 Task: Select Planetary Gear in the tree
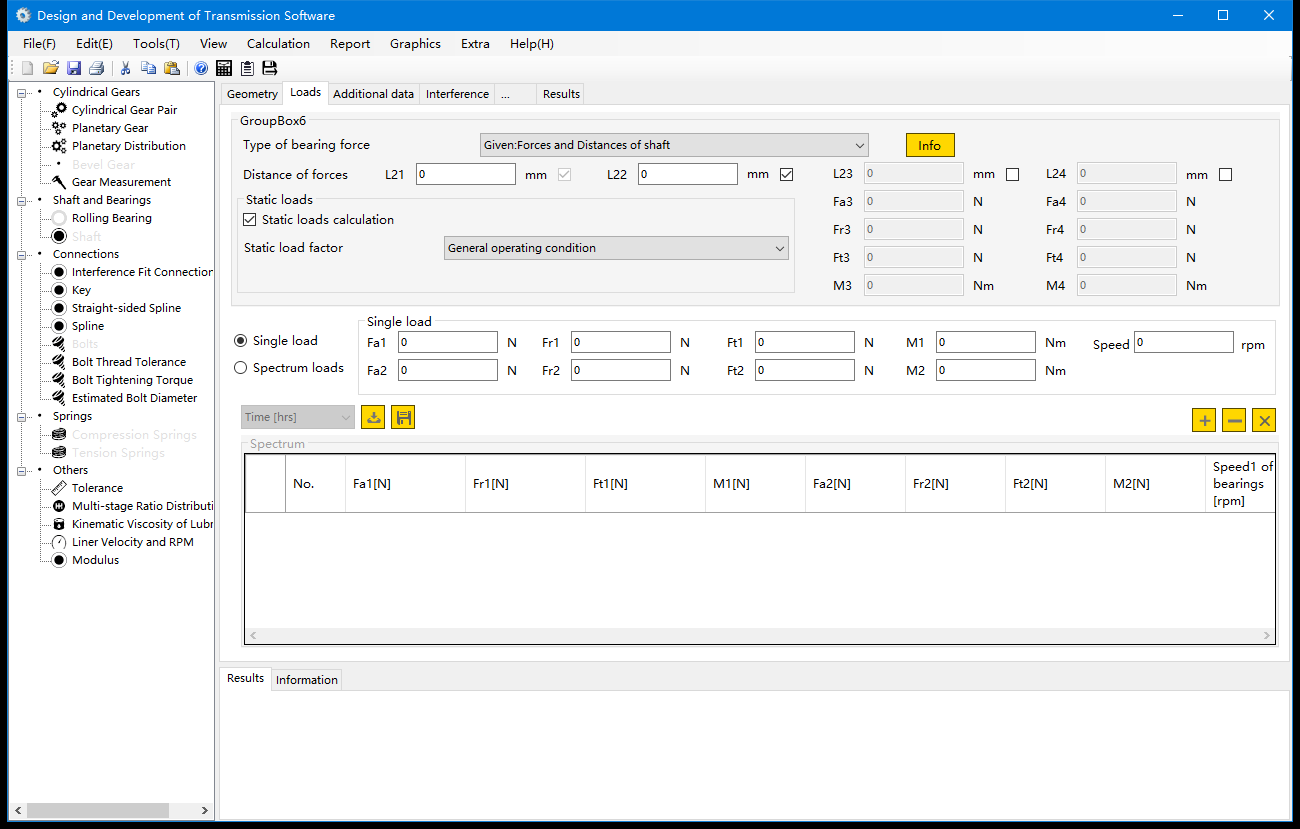pyautogui.click(x=110, y=128)
